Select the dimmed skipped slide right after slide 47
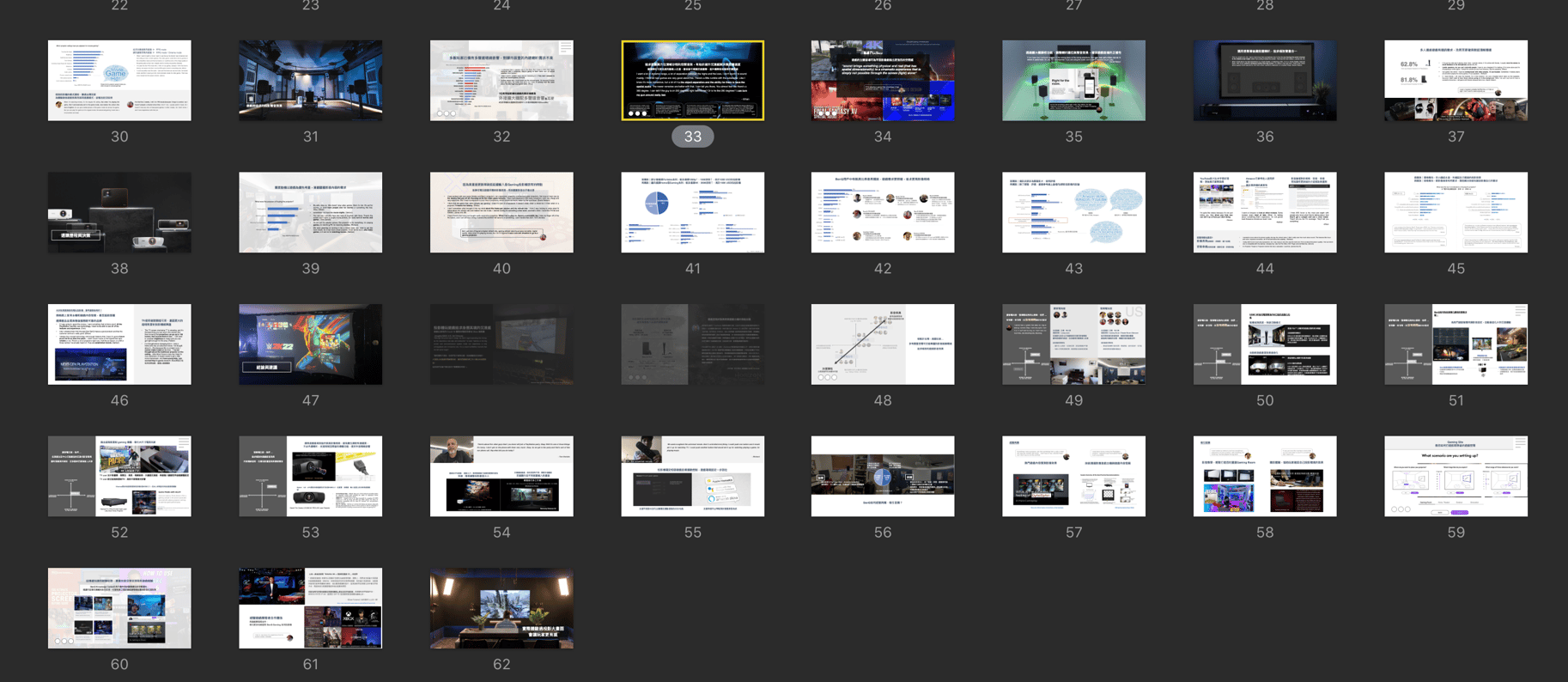Screen dimensions: 1568x682 coord(501,344)
